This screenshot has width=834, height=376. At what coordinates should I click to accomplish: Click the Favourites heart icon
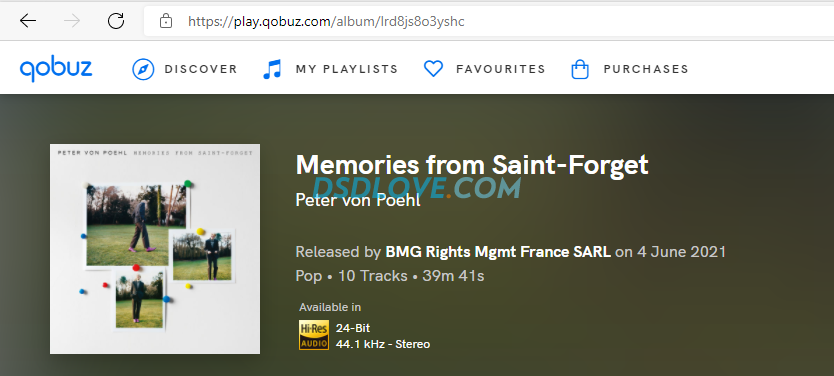tap(433, 69)
